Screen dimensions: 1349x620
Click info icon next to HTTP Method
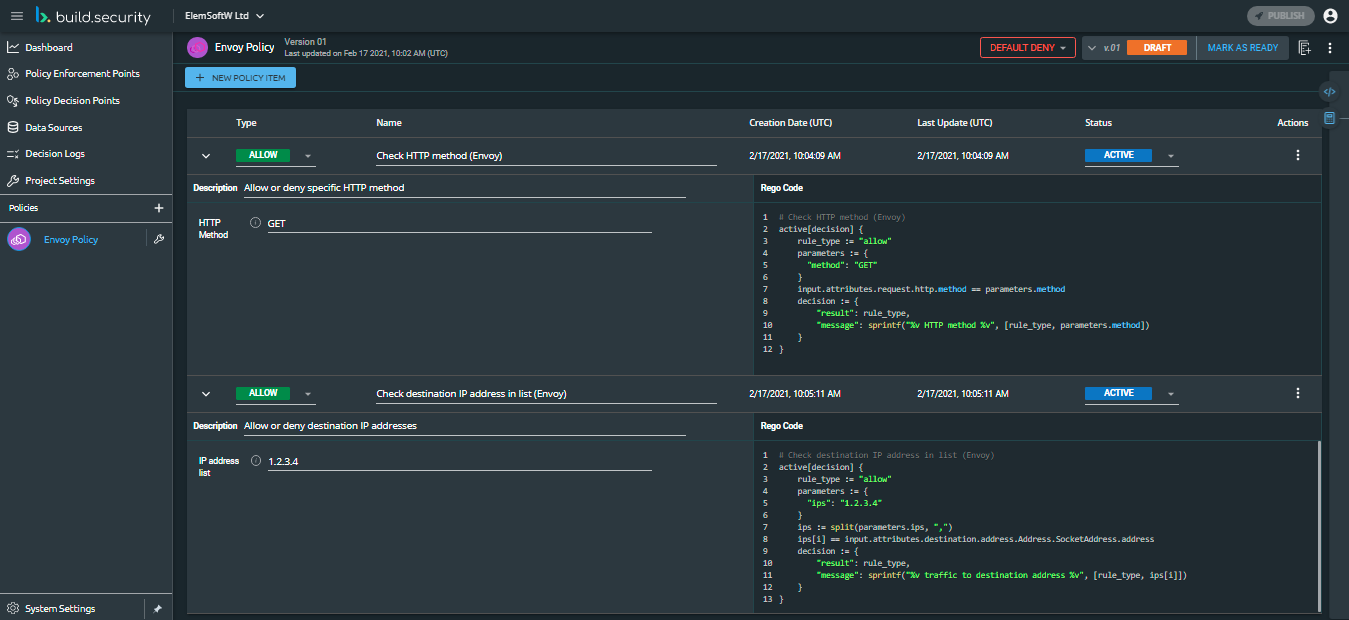tap(255, 223)
